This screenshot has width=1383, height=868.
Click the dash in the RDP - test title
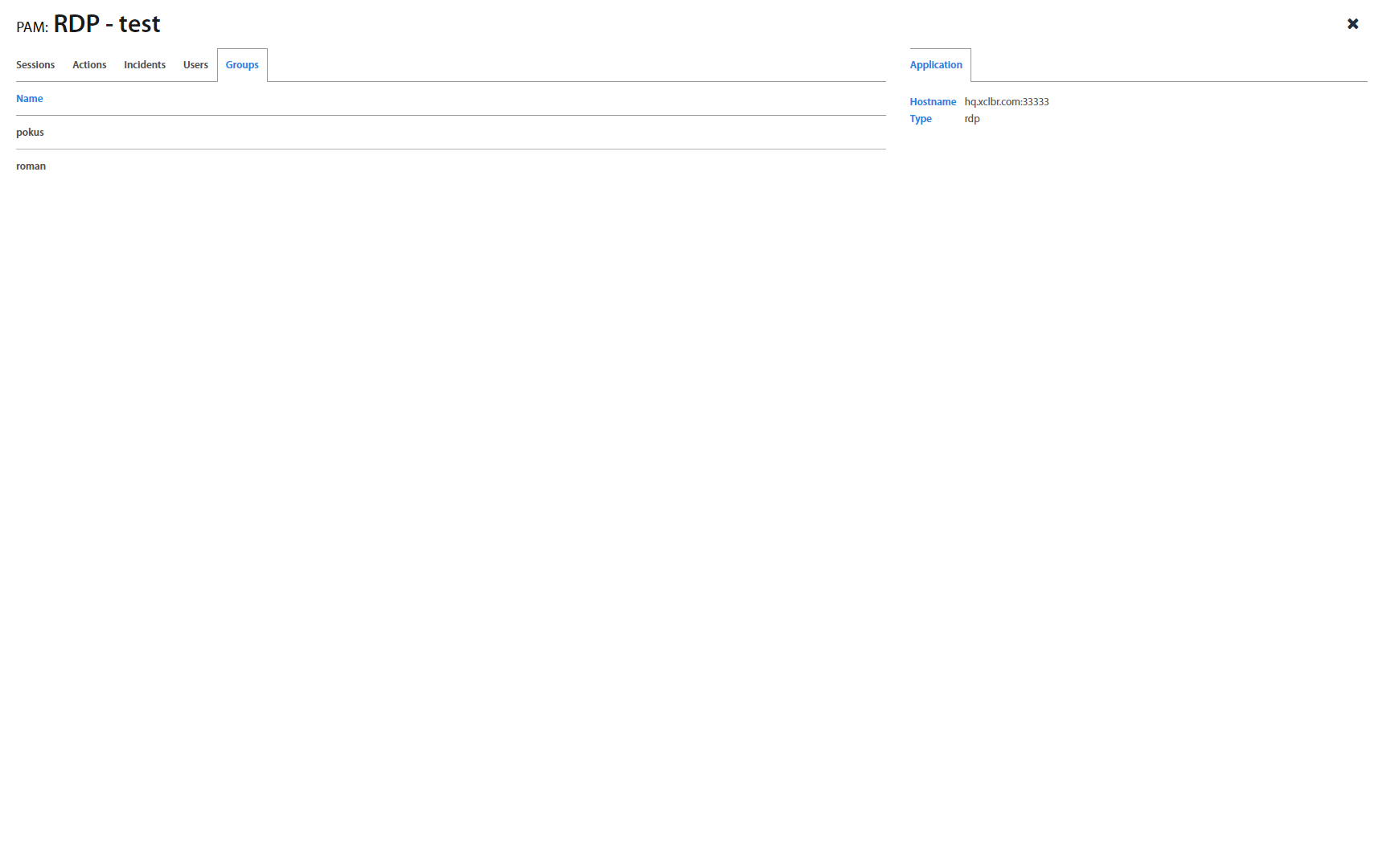pyautogui.click(x=109, y=25)
